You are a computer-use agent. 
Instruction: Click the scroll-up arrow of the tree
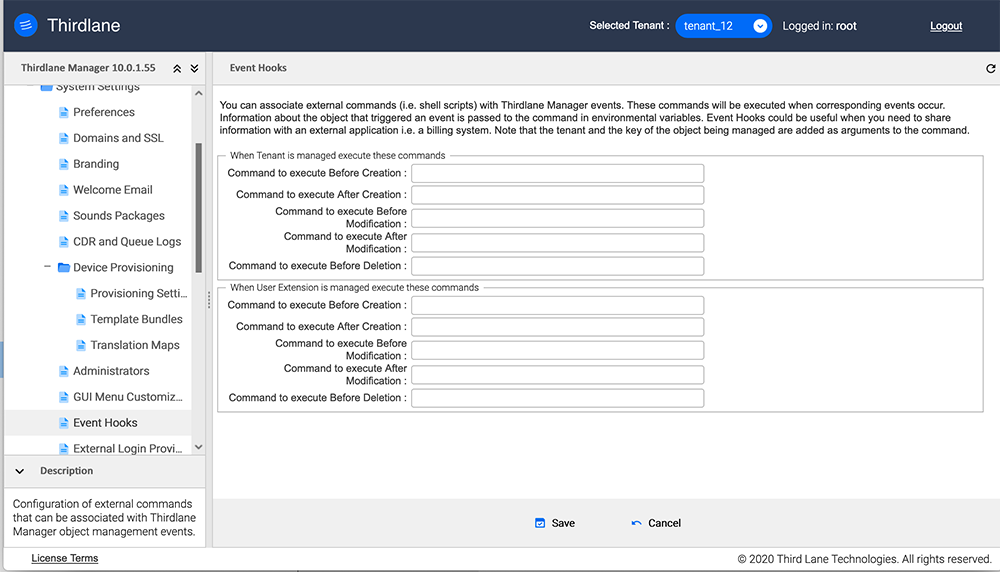click(198, 93)
